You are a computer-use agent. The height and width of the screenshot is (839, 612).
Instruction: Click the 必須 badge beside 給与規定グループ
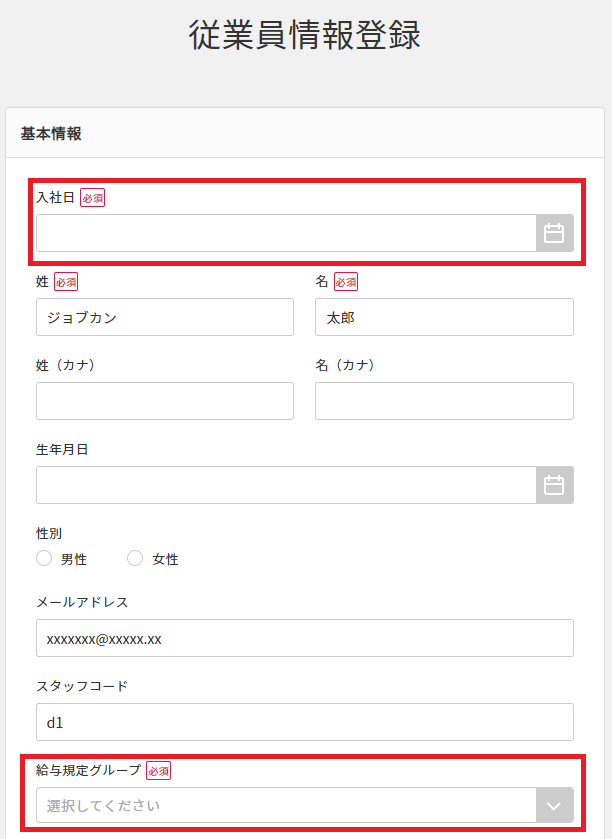coord(159,770)
